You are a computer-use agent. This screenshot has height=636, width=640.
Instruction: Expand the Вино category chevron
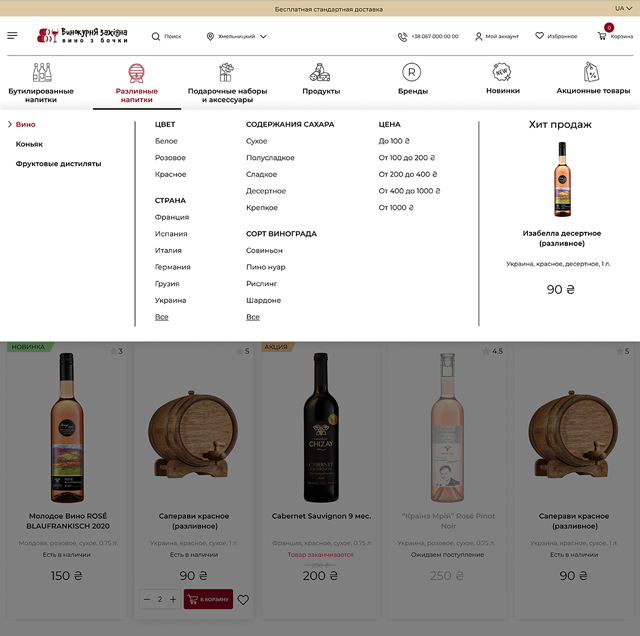pyautogui.click(x=10, y=124)
